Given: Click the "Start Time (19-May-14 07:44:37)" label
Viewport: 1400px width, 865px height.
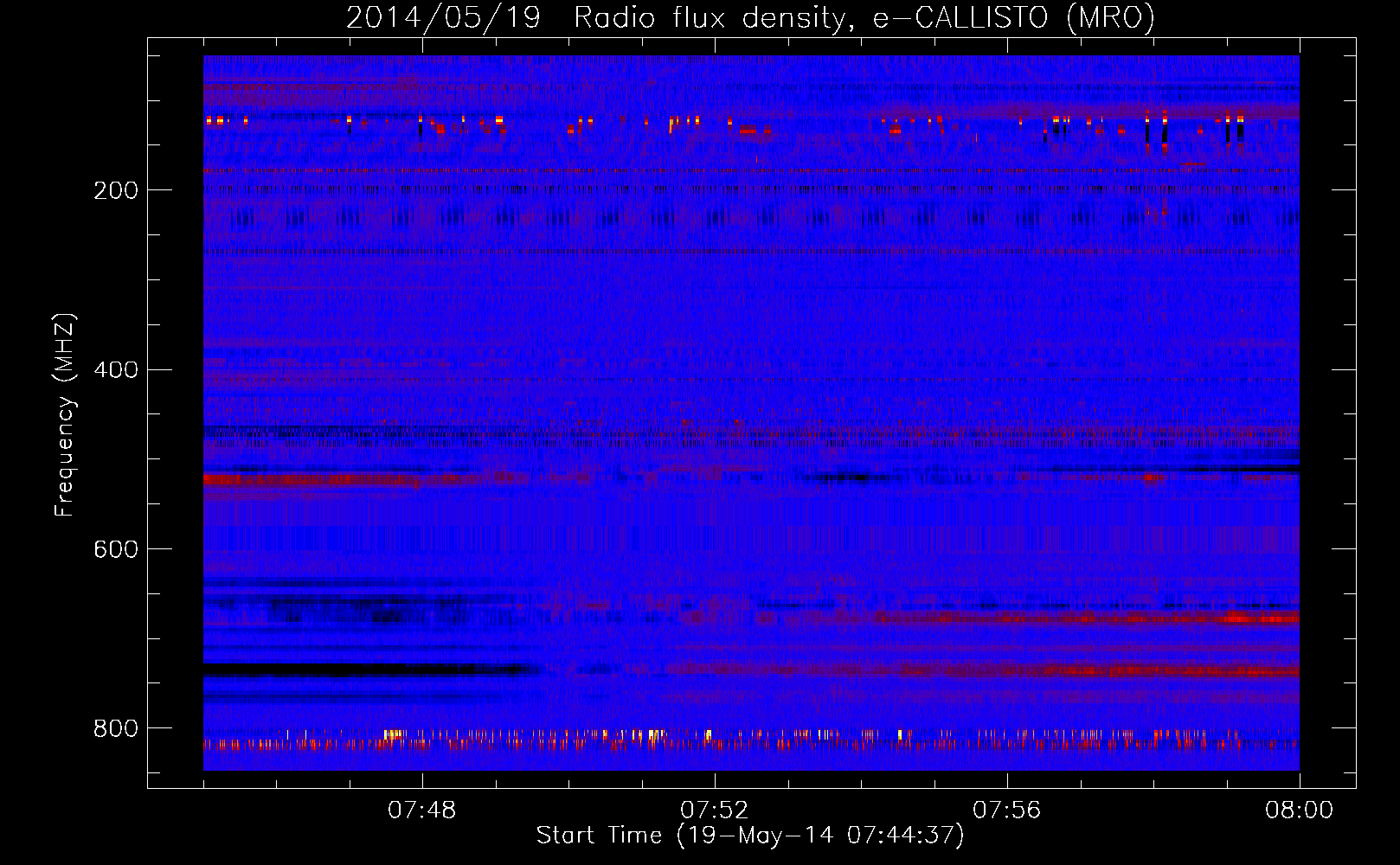Looking at the screenshot, I should pyautogui.click(x=750, y=836).
